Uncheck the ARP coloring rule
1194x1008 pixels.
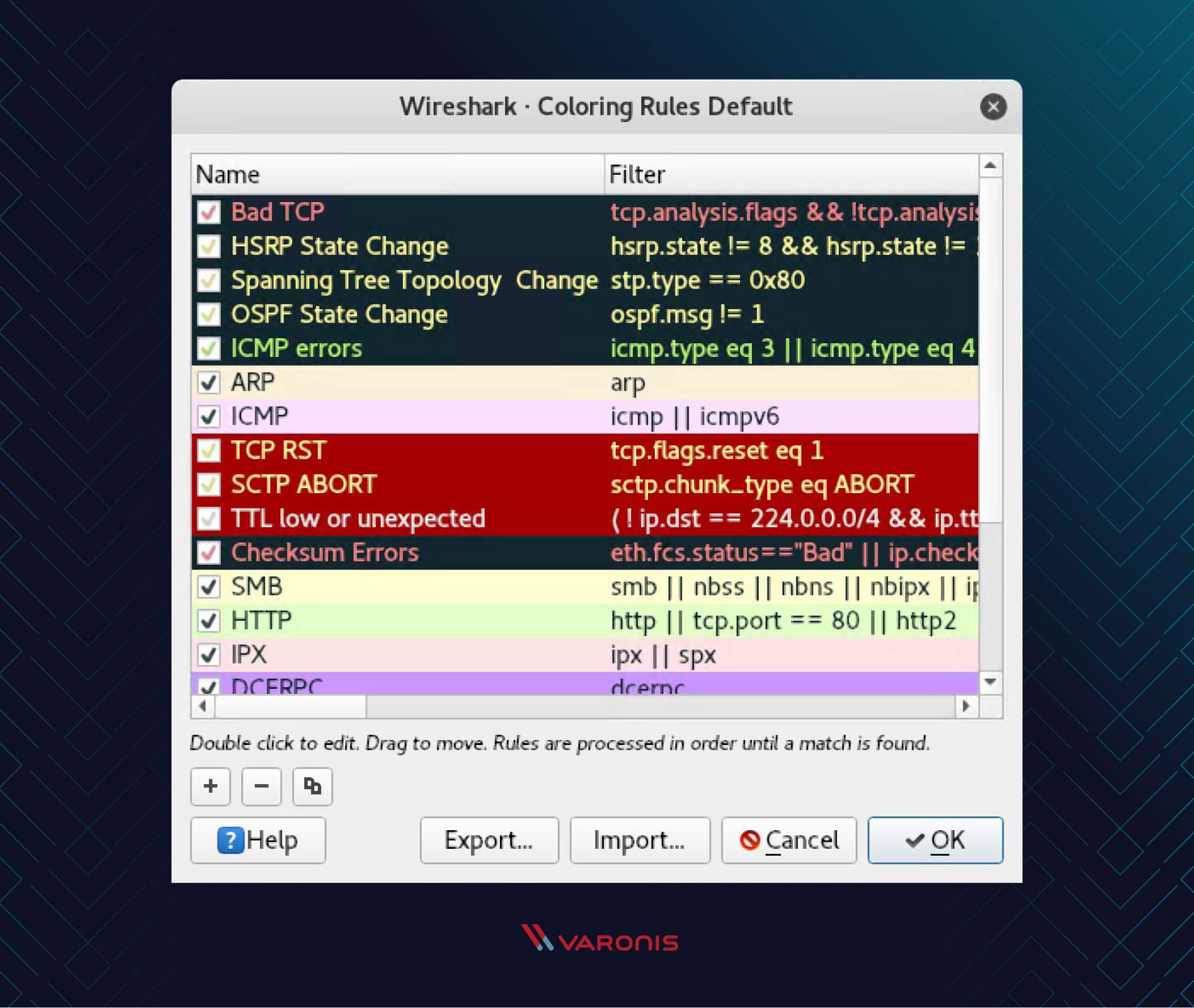pyautogui.click(x=208, y=382)
